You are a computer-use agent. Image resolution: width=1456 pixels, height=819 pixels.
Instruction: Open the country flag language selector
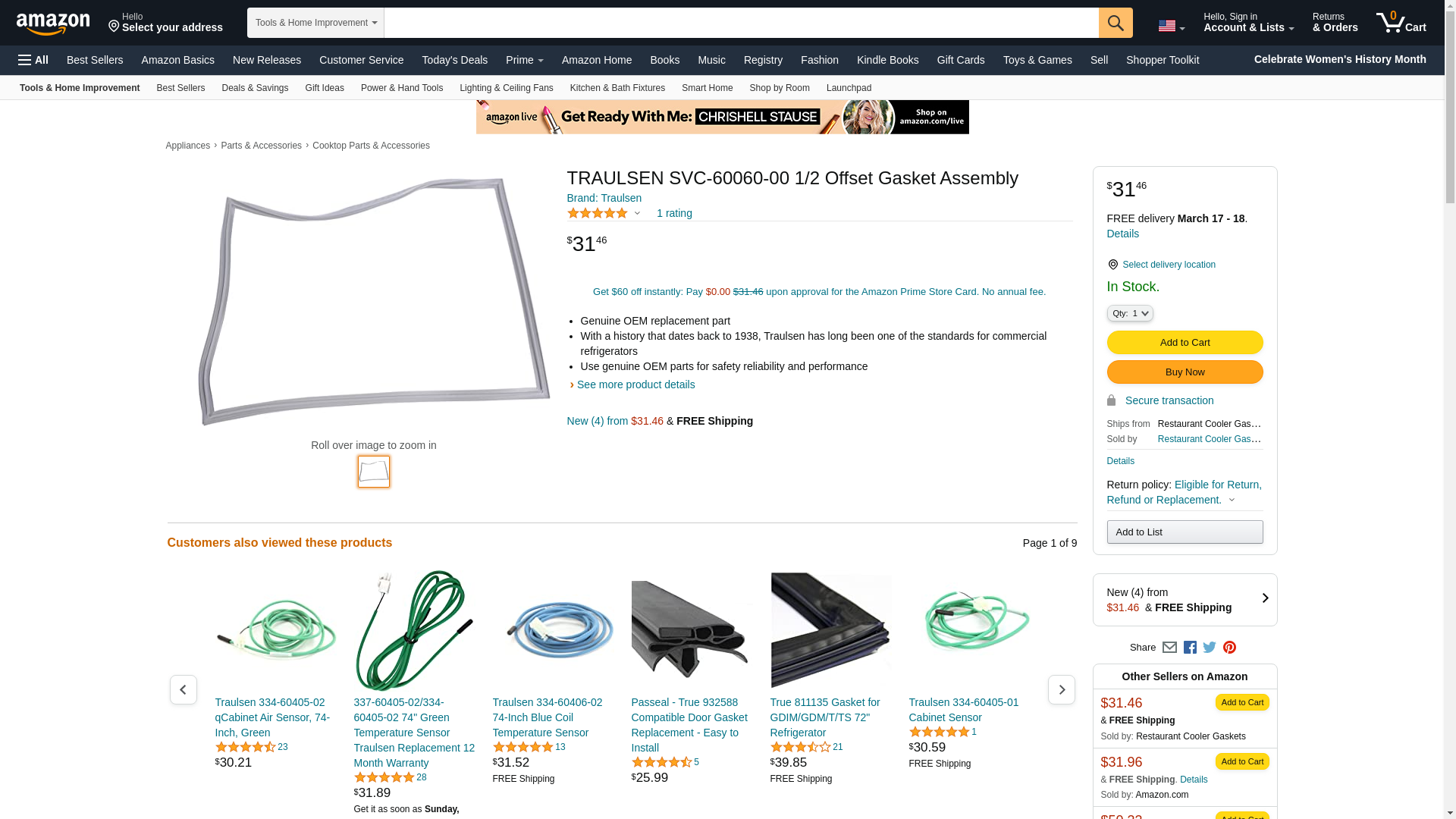(x=1171, y=27)
